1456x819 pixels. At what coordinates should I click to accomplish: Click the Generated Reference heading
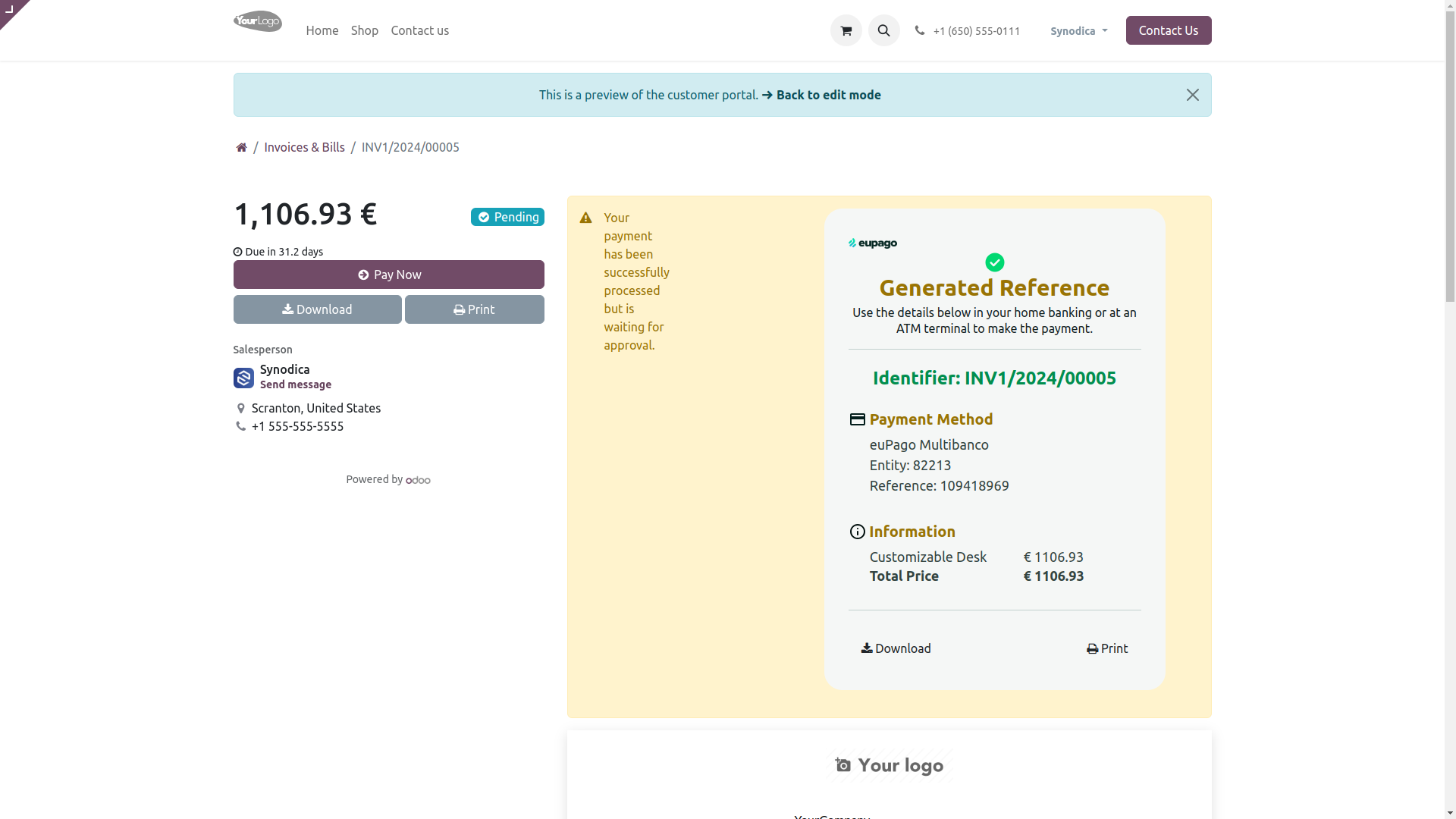tap(994, 287)
